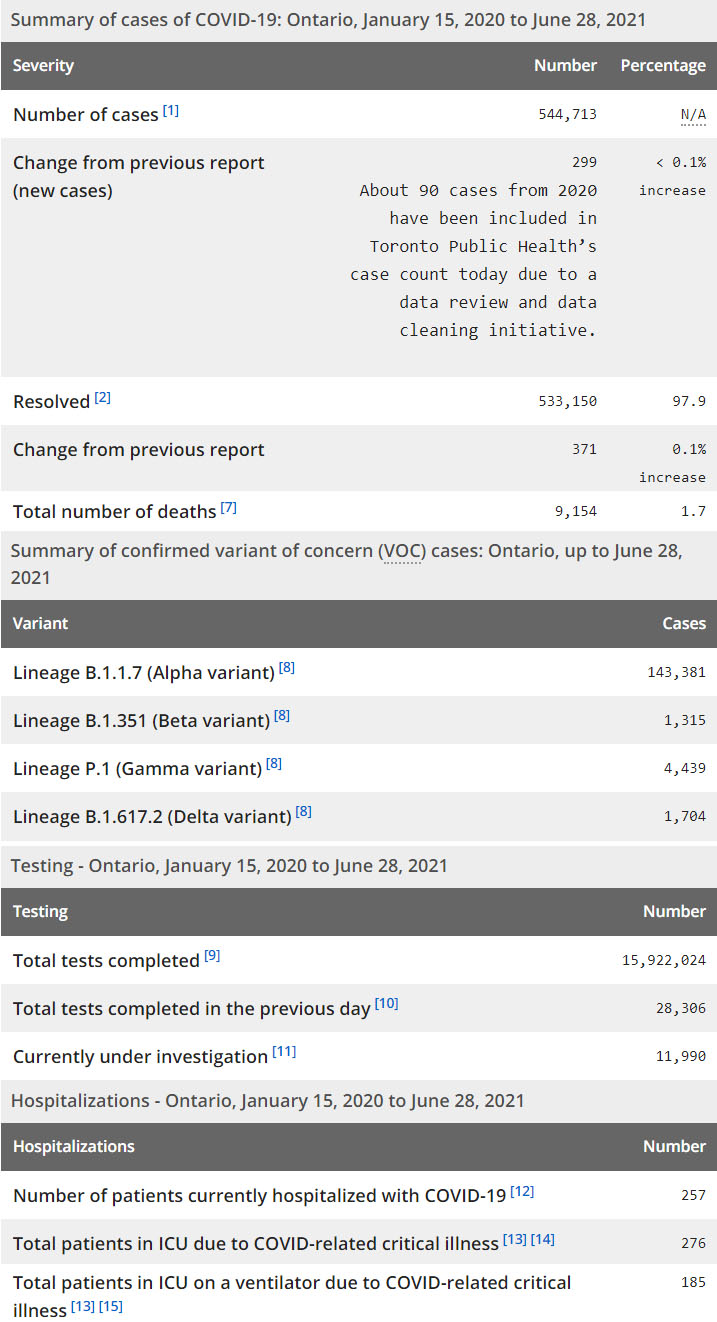Click the Severity column header

[43, 66]
